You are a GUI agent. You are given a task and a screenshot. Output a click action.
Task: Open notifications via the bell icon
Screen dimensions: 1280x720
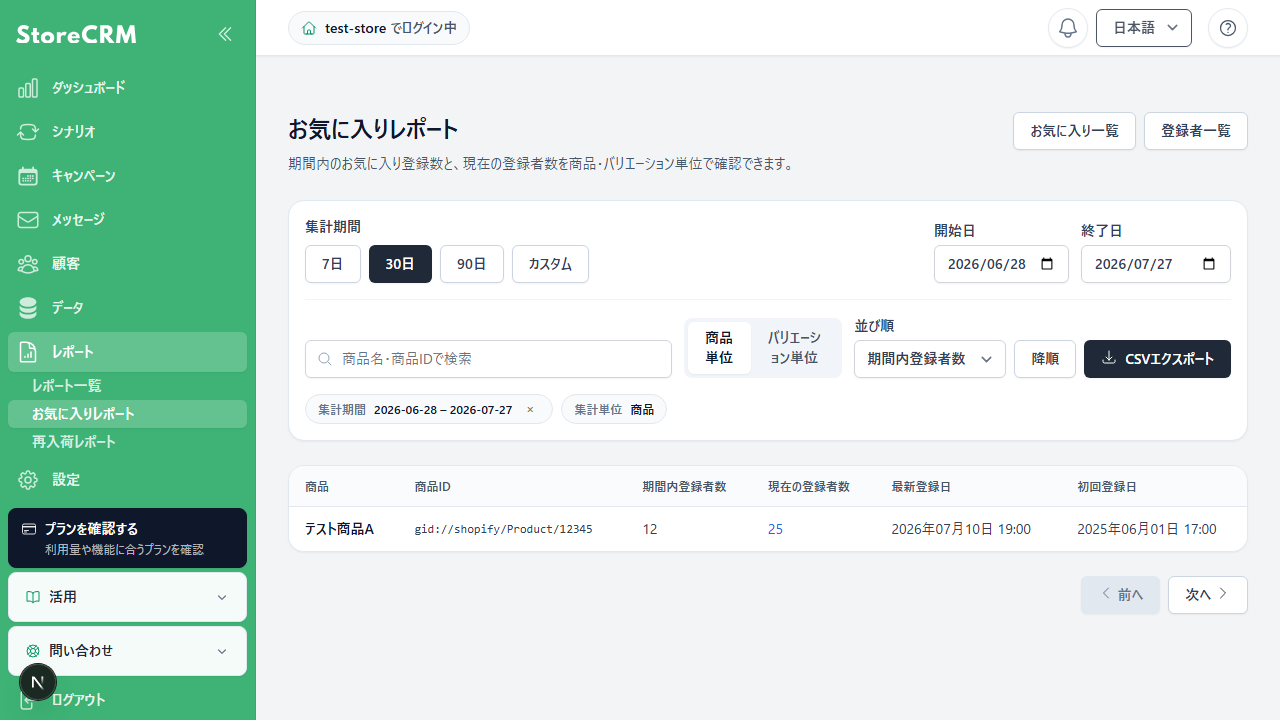(x=1068, y=28)
